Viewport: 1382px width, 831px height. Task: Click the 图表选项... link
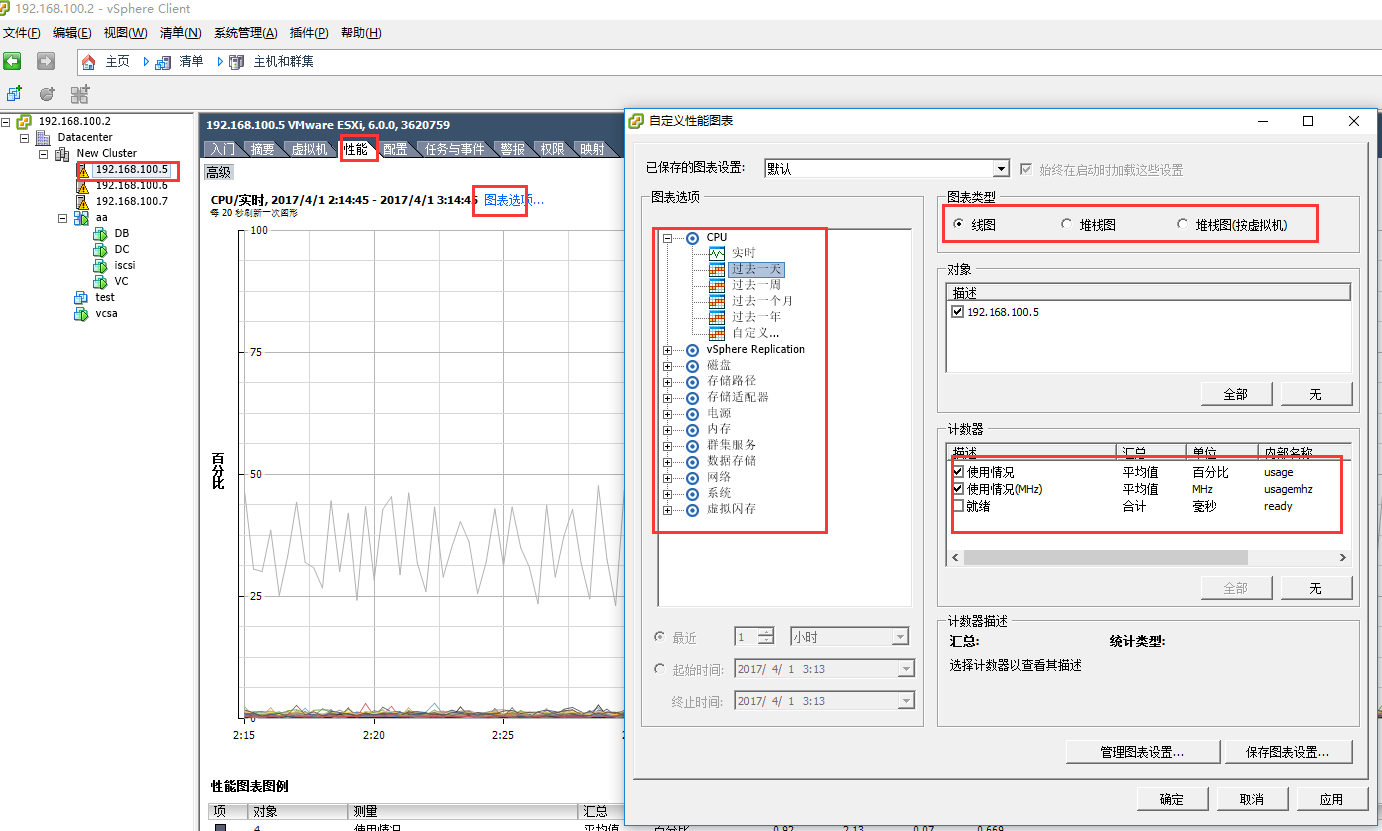pos(514,200)
